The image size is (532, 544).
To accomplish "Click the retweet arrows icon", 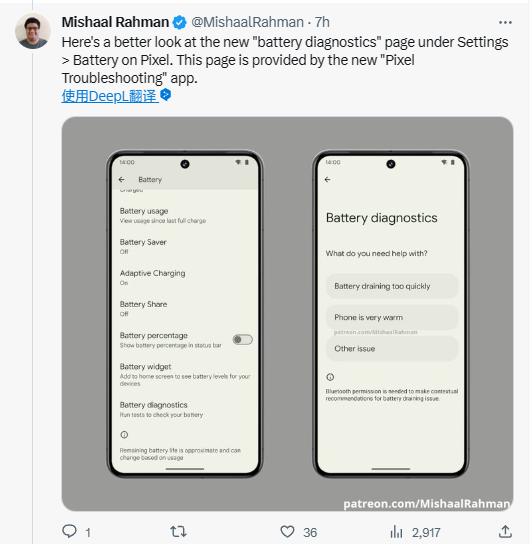I will 178,532.
